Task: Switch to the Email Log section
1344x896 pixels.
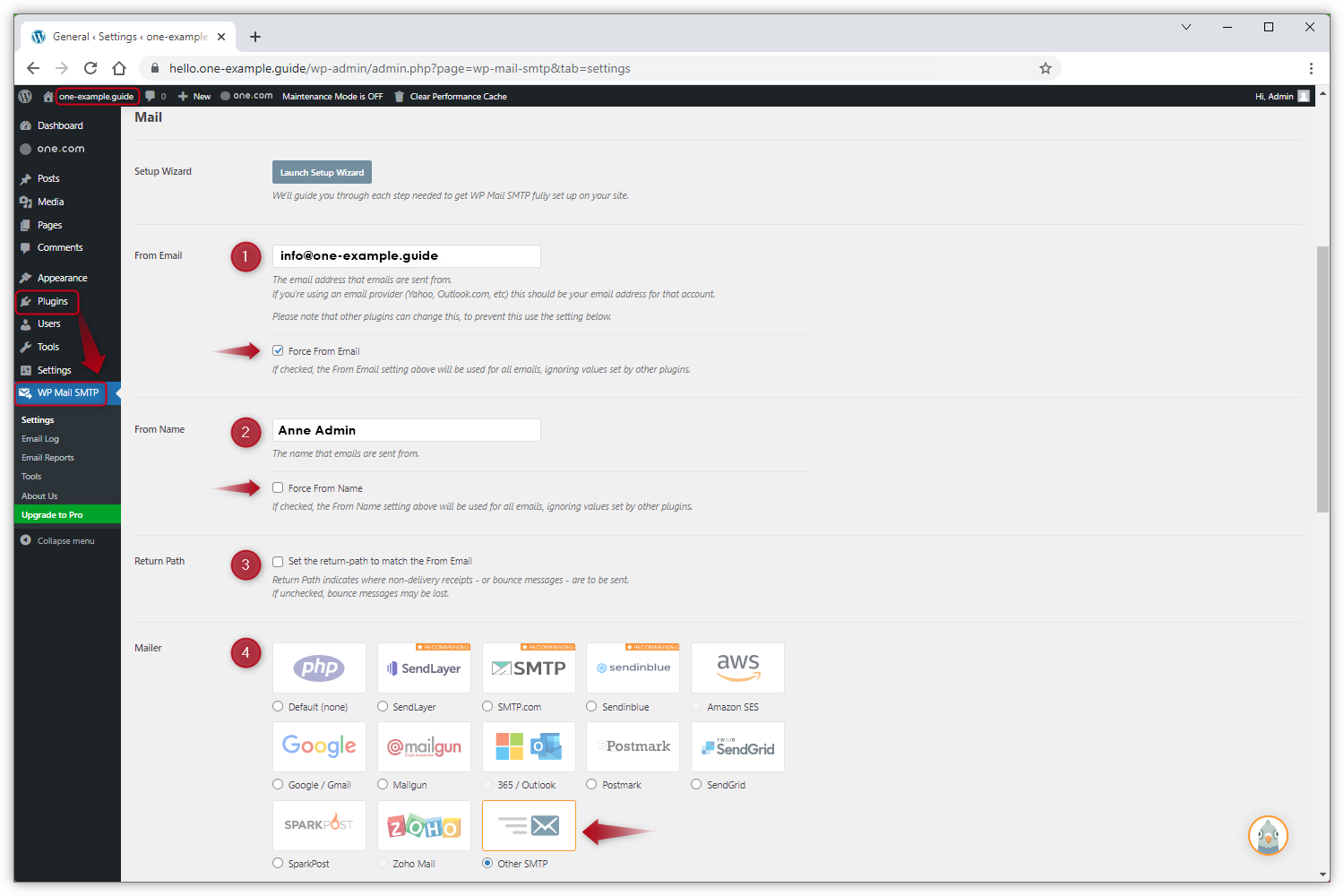Action: pos(40,438)
